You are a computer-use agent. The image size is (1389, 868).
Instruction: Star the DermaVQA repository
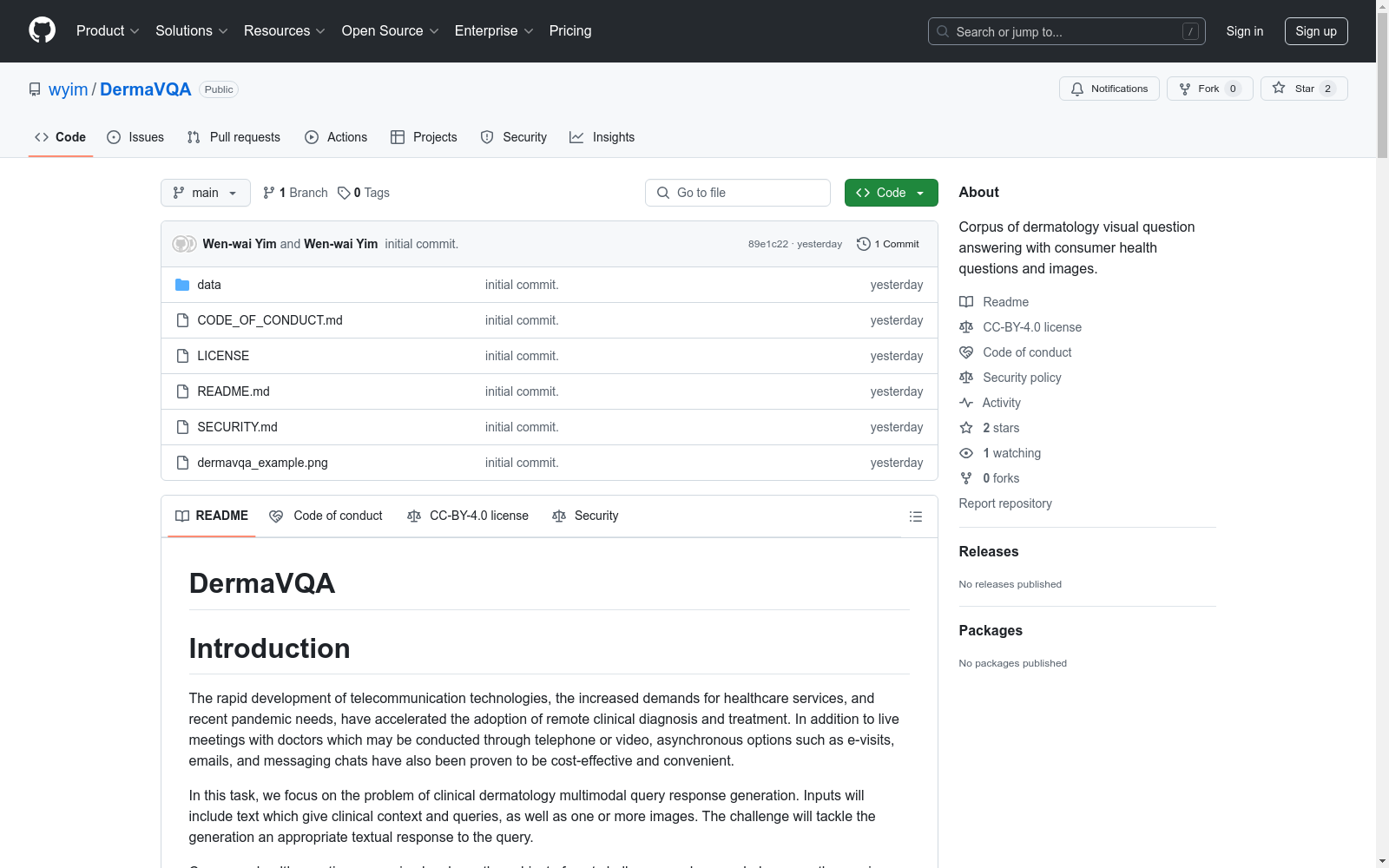point(1304,89)
